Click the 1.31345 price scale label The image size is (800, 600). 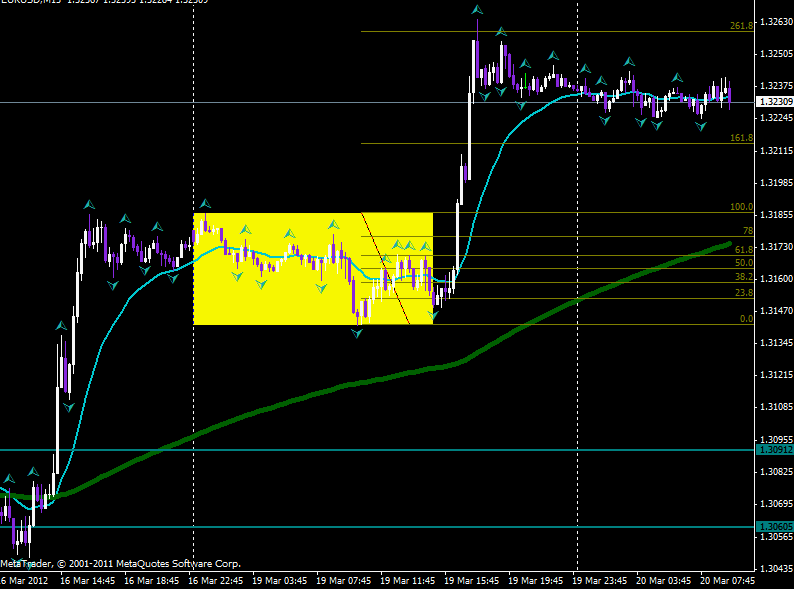777,343
